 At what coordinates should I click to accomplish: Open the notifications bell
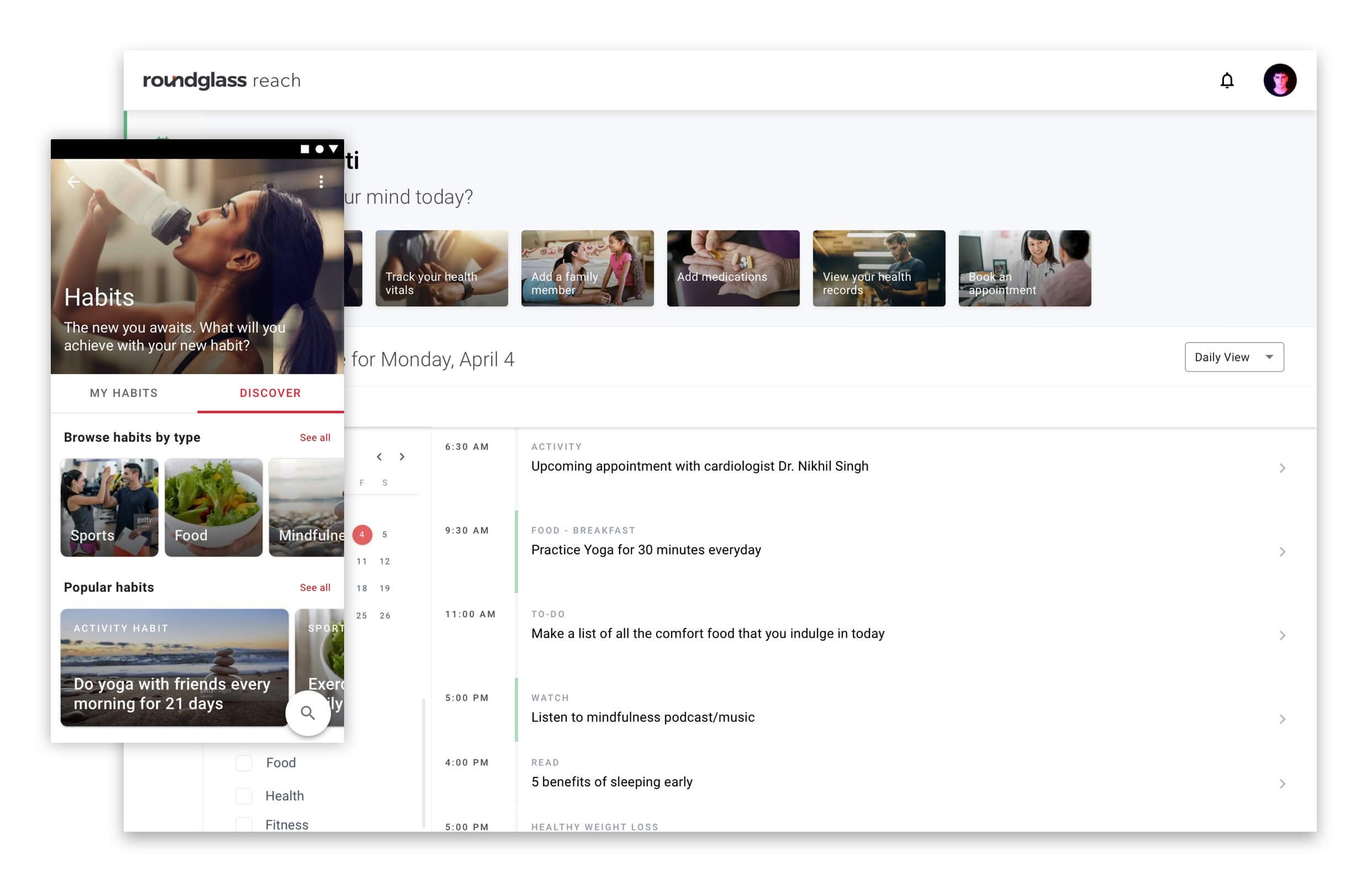click(x=1226, y=80)
